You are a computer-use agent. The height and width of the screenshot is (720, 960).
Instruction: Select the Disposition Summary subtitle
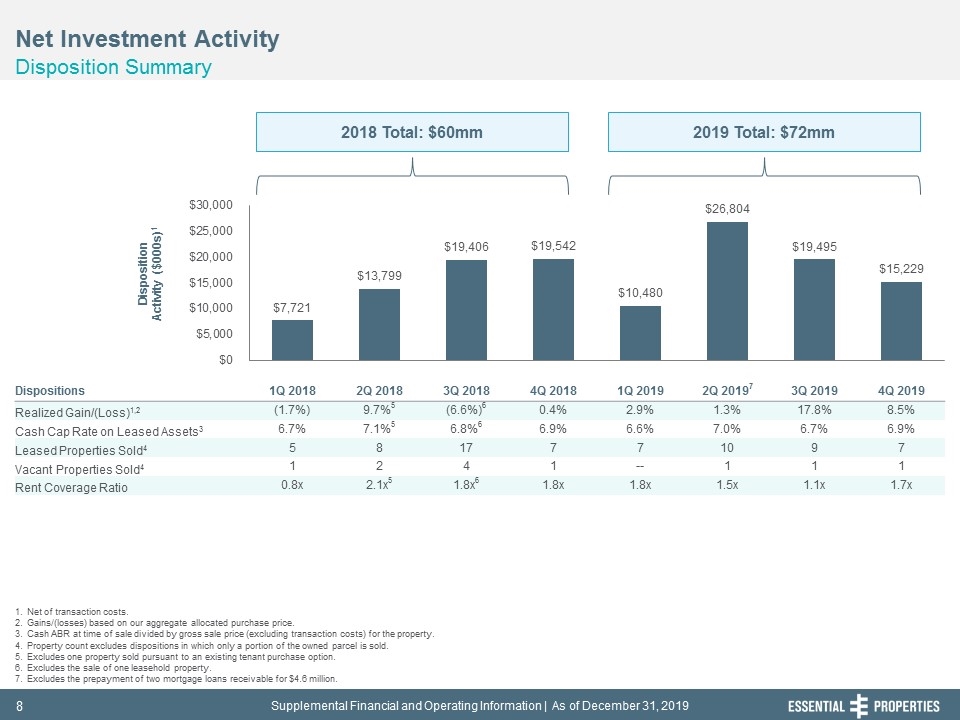pos(113,67)
